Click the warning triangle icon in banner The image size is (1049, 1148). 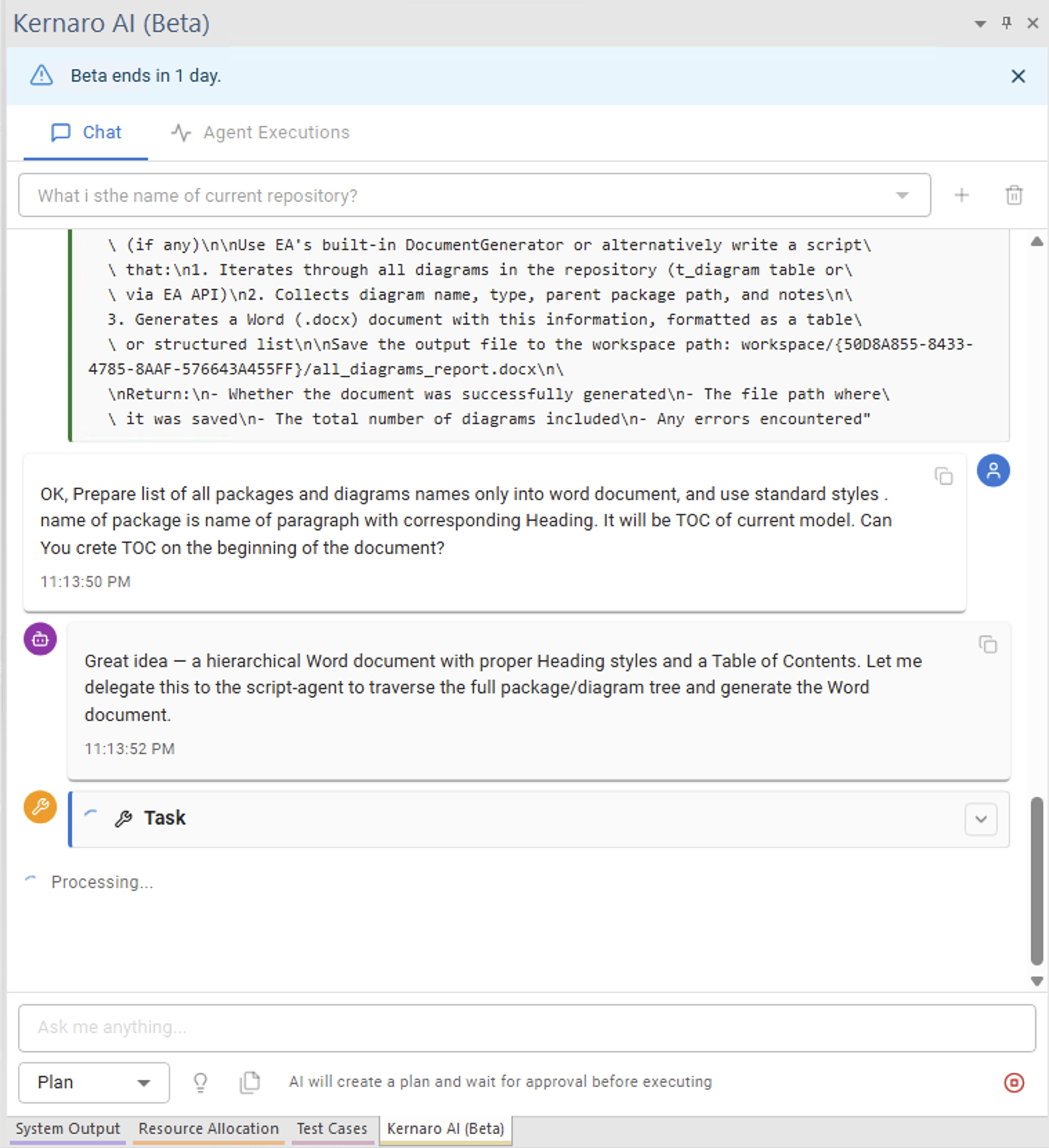pyautogui.click(x=41, y=75)
